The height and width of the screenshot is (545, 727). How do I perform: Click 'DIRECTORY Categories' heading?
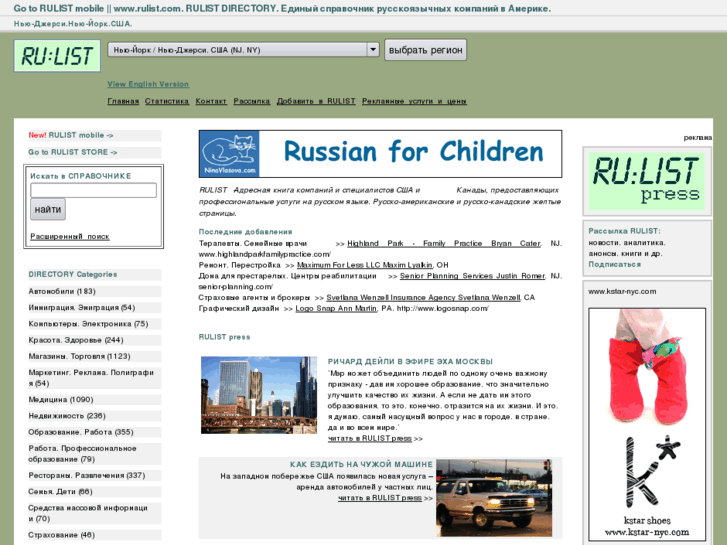pyautogui.click(x=73, y=275)
